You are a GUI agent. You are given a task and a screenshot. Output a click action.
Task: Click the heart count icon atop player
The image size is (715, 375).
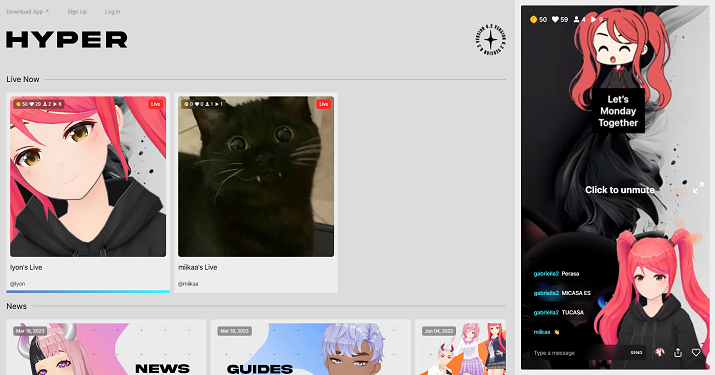(x=555, y=19)
